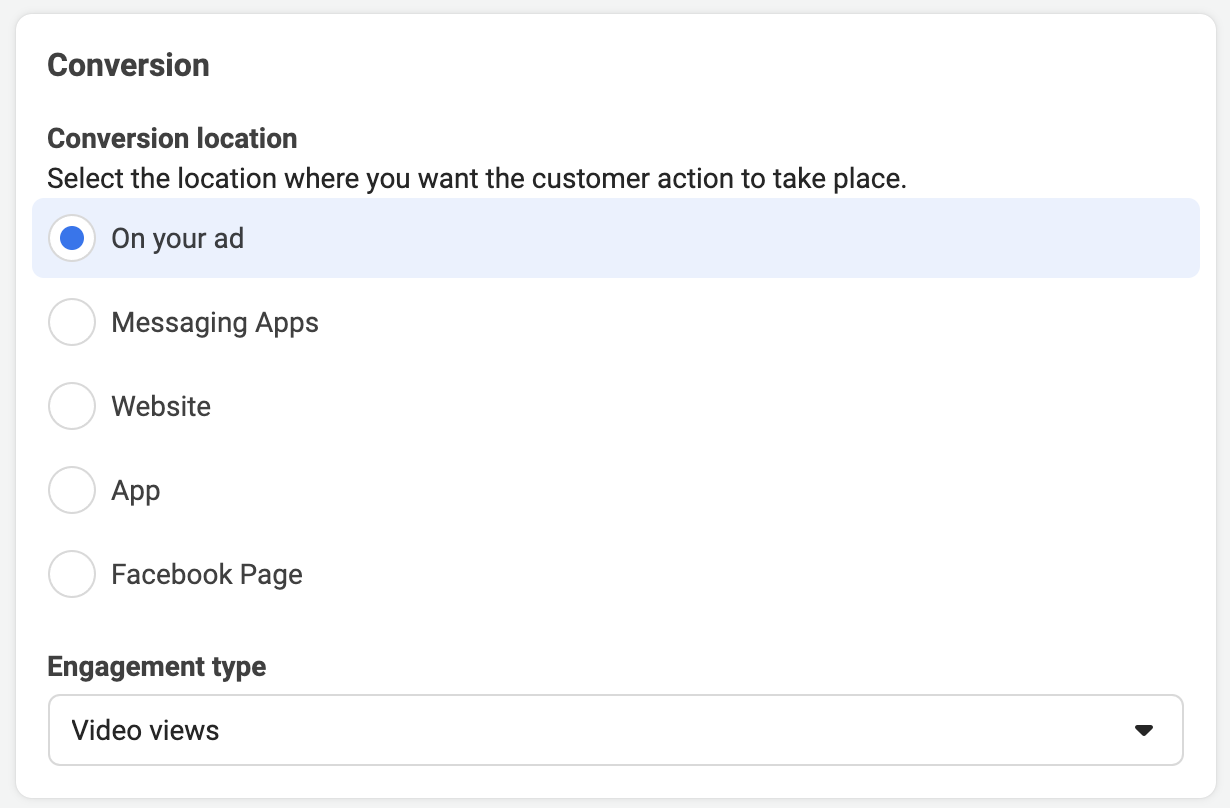Pick the App radio button
This screenshot has height=808, width=1230.
coord(71,491)
